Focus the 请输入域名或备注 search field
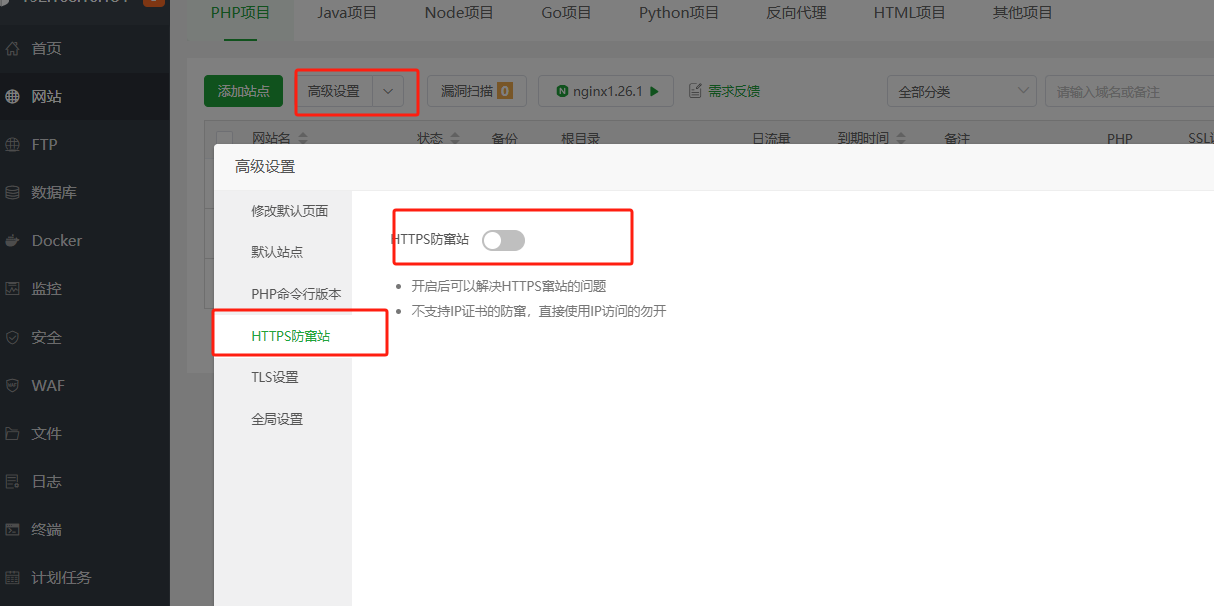 1129,91
